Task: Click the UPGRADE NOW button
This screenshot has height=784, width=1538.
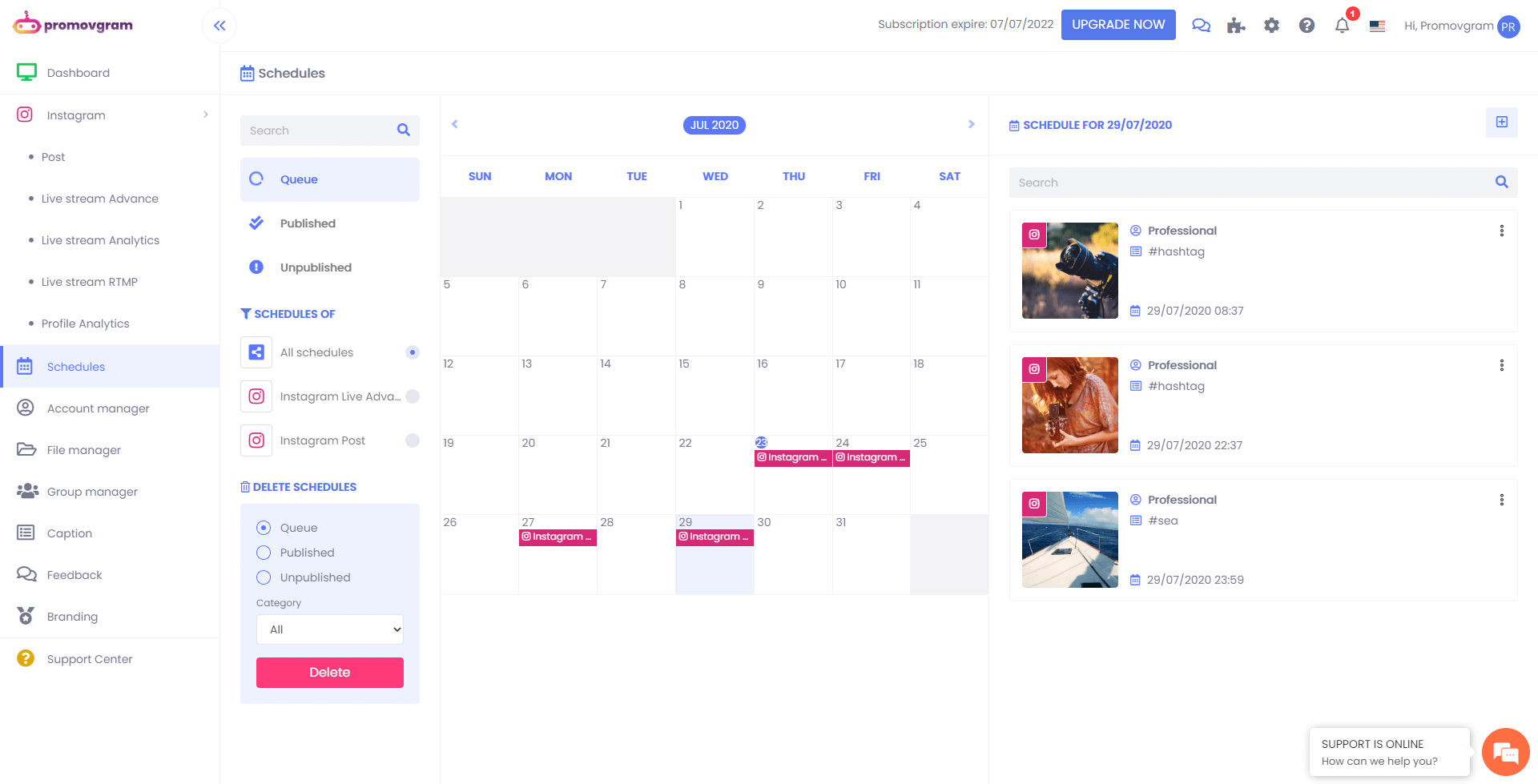Action: pos(1117,25)
